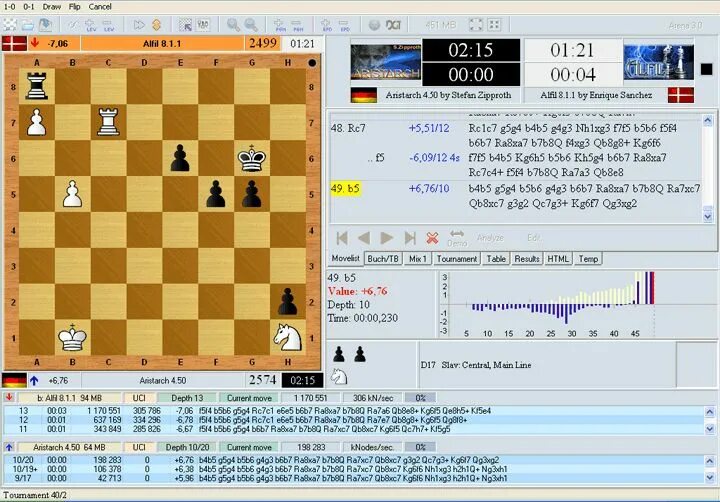Click the Demo button

click(x=457, y=238)
